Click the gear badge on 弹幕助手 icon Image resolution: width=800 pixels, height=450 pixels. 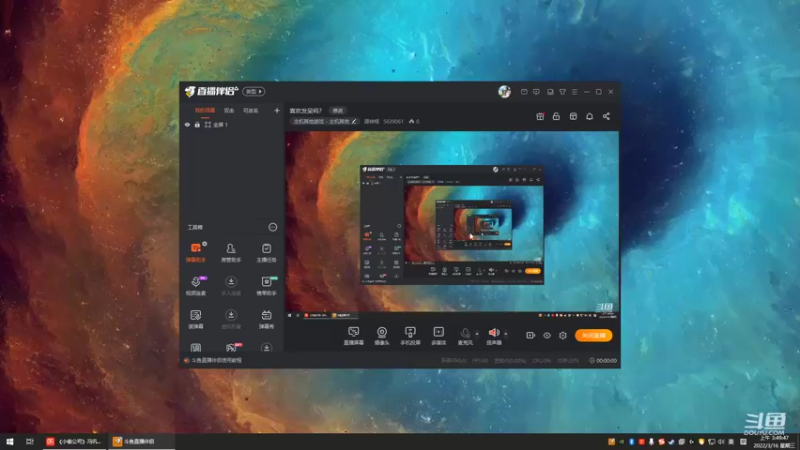[x=204, y=244]
